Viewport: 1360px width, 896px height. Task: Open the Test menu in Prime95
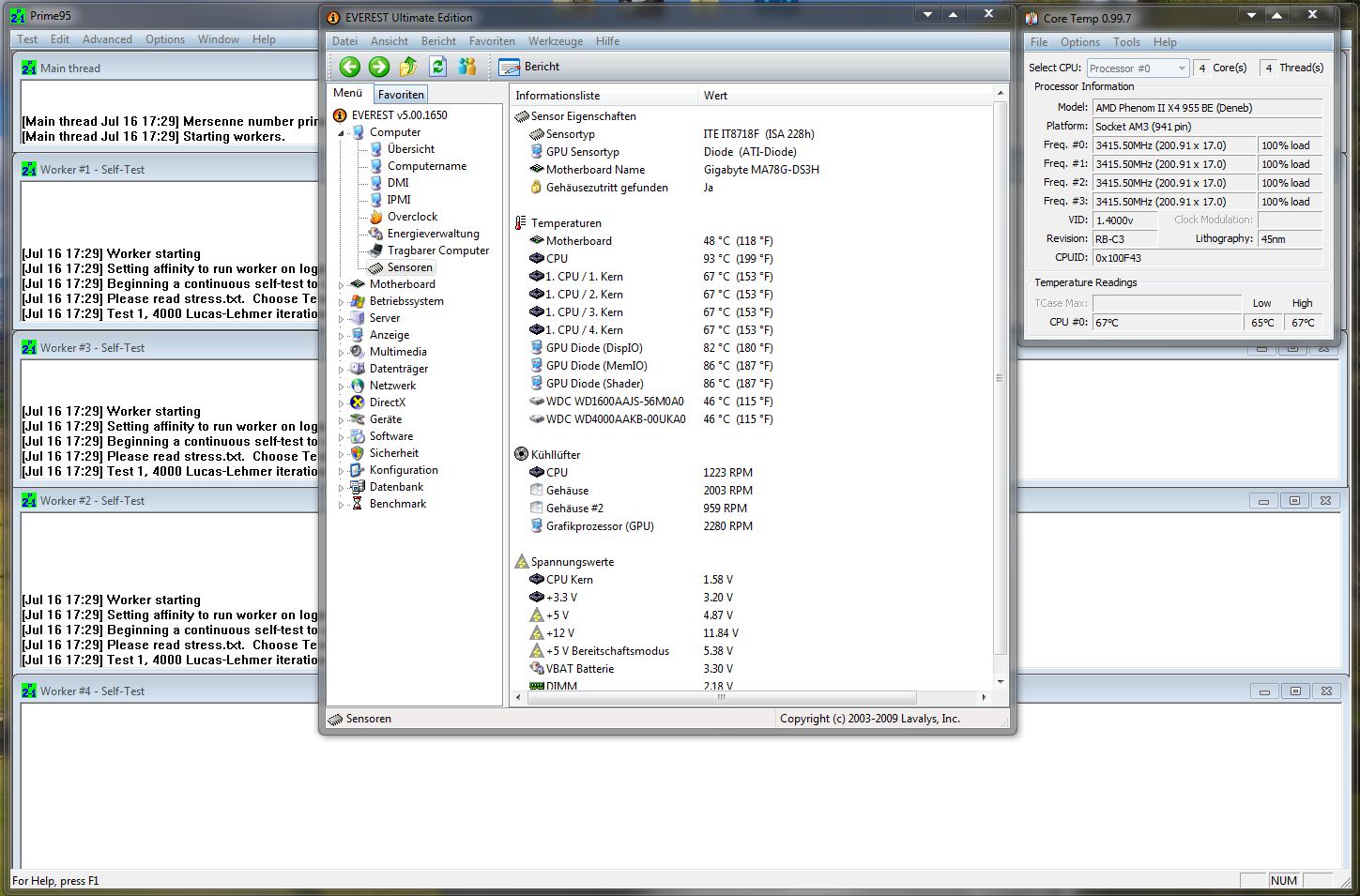point(27,39)
